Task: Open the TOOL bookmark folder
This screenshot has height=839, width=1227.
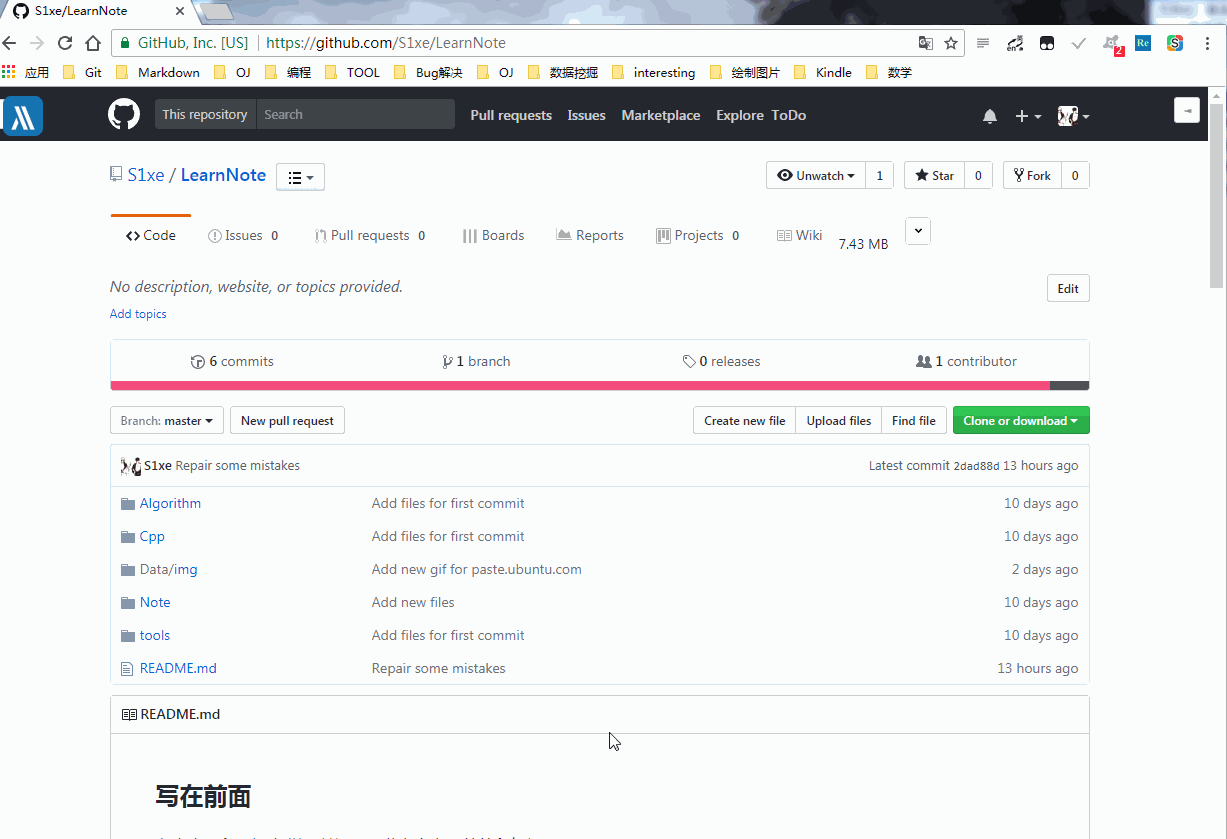Action: pos(352,72)
